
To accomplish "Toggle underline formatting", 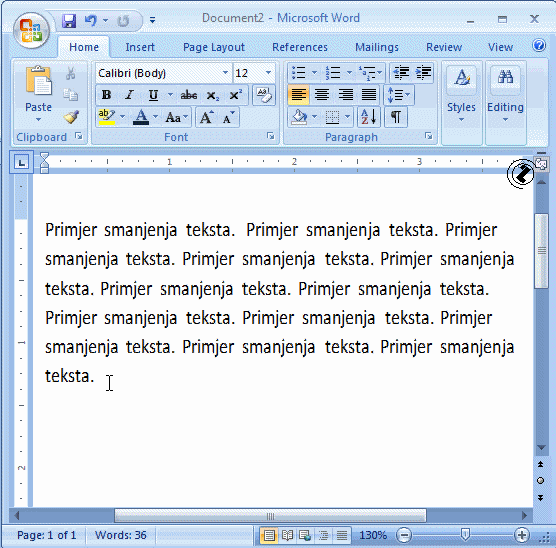I will click(153, 95).
